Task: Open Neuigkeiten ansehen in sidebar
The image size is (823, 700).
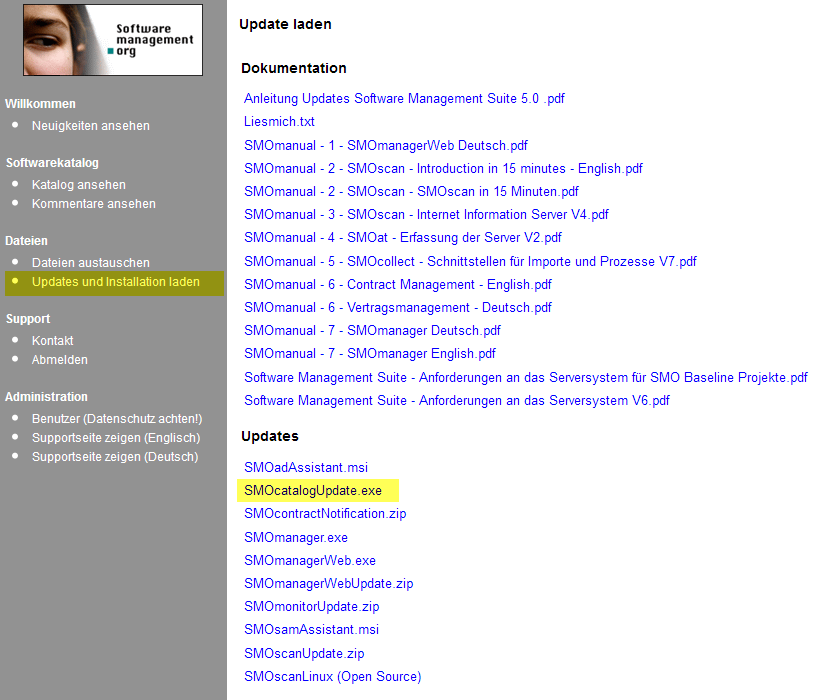Action: 90,126
